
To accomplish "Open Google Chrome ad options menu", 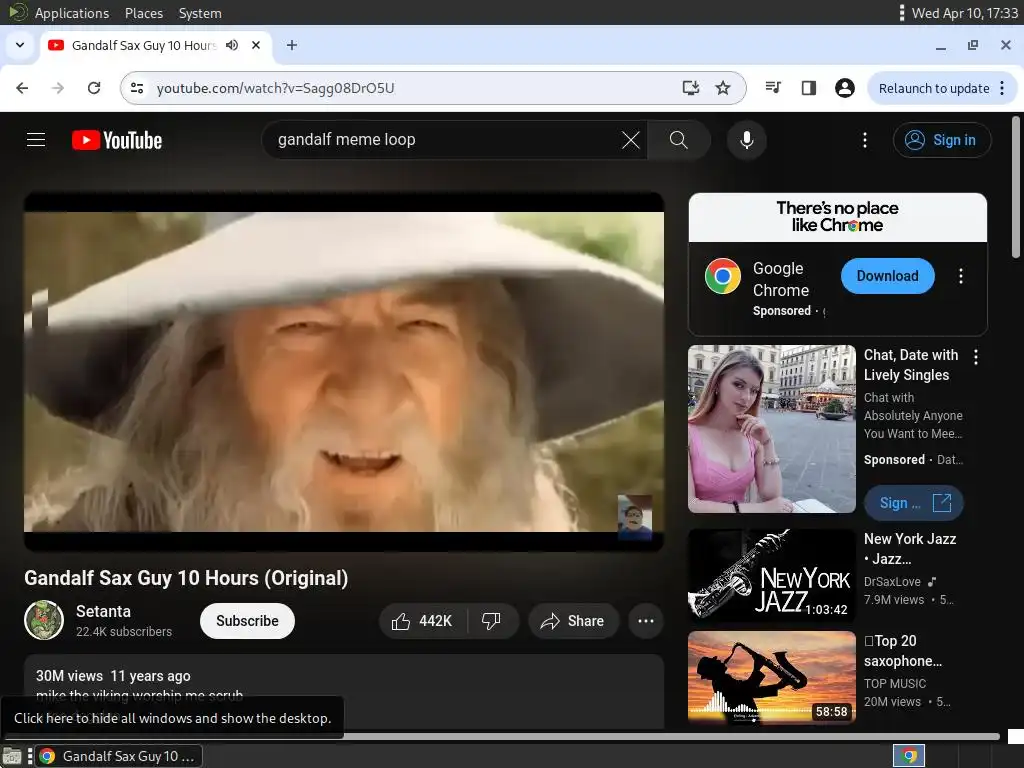I will tap(961, 276).
